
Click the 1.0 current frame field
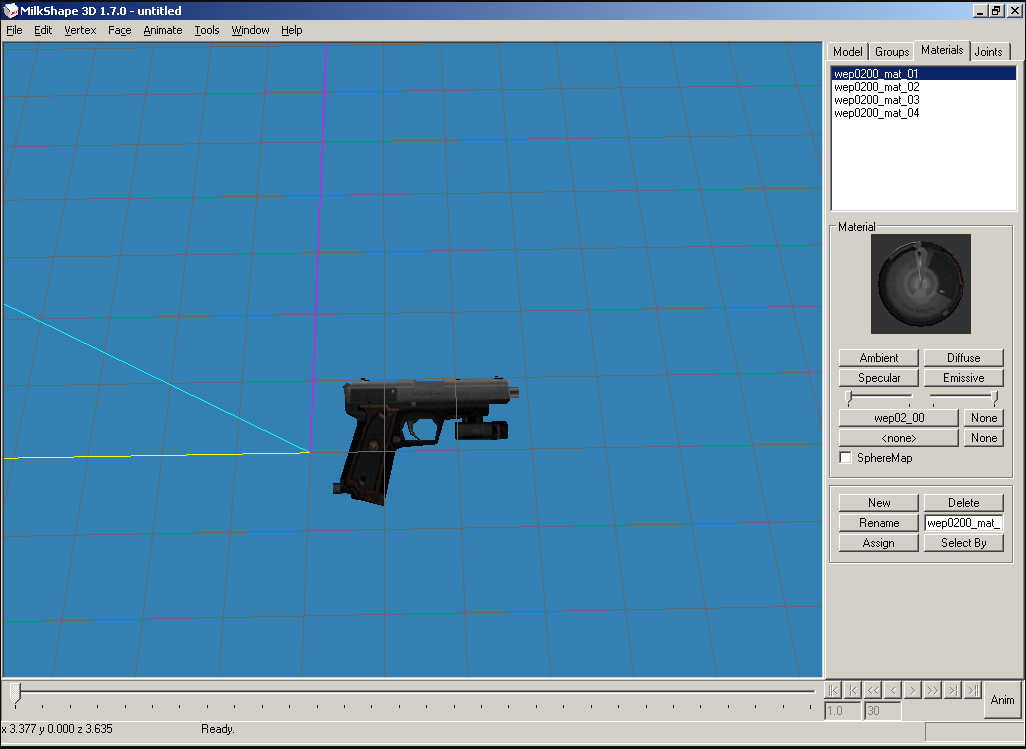pyautogui.click(x=842, y=711)
